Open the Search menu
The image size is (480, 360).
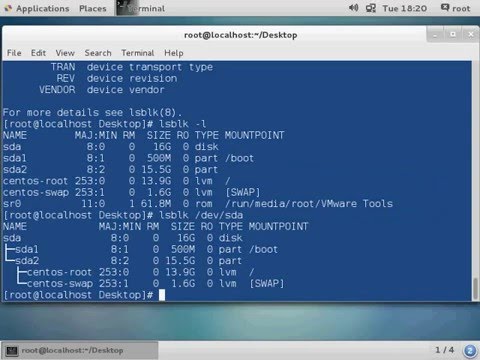click(98, 53)
